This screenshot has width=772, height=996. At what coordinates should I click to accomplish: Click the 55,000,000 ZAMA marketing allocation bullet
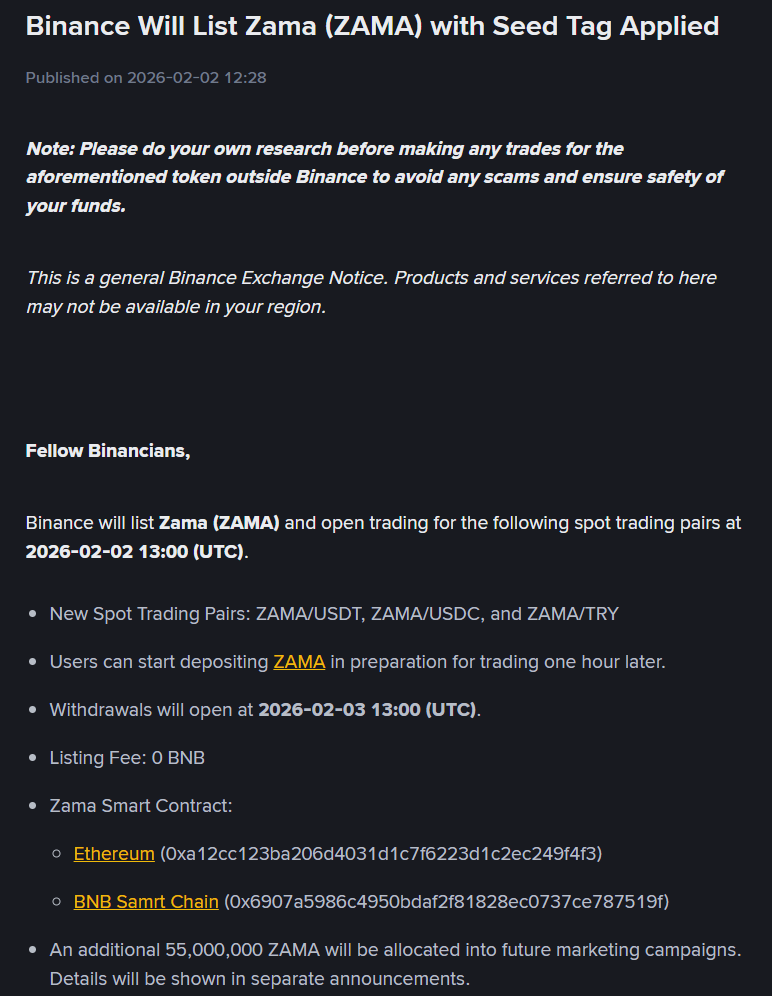click(x=395, y=963)
